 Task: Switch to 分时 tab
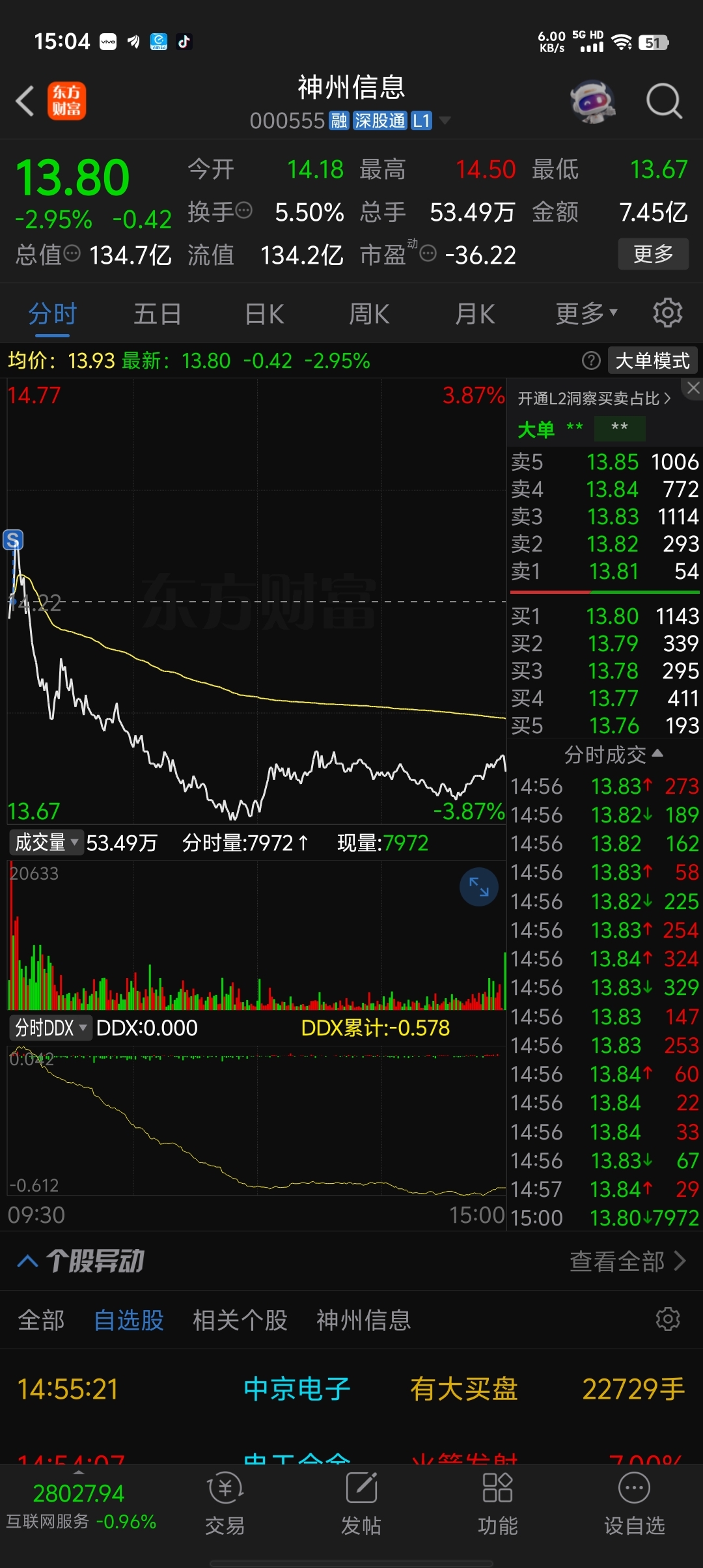(x=53, y=314)
